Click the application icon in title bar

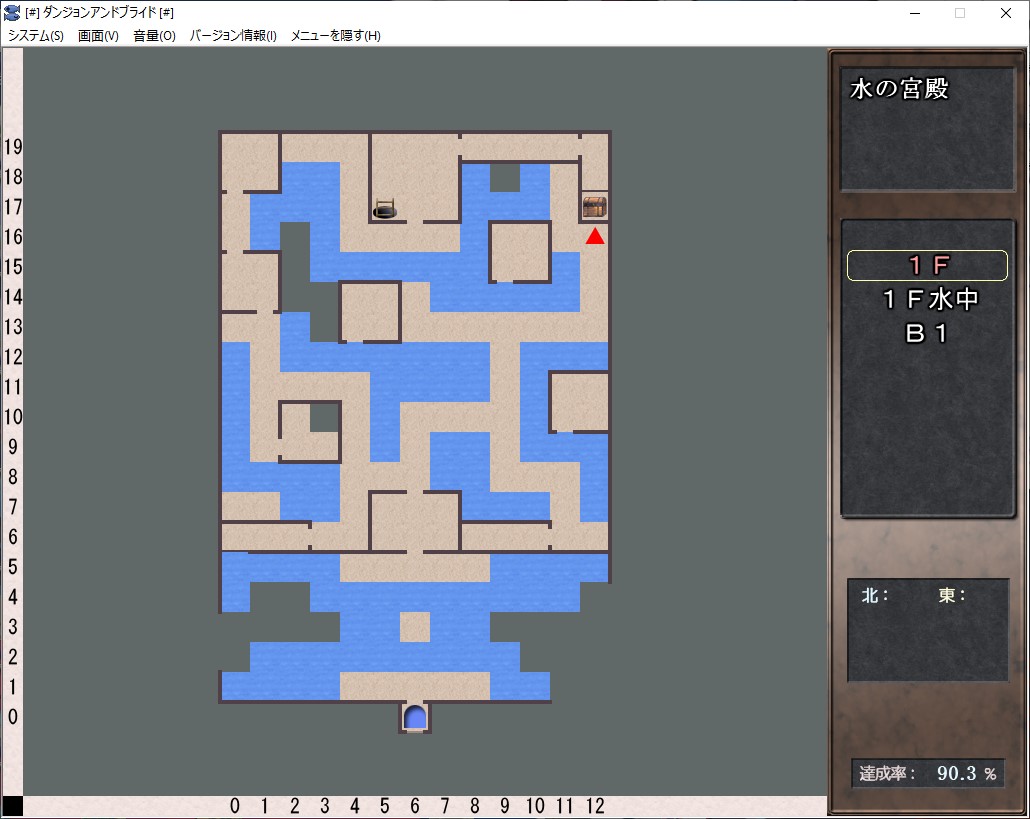[x=12, y=12]
